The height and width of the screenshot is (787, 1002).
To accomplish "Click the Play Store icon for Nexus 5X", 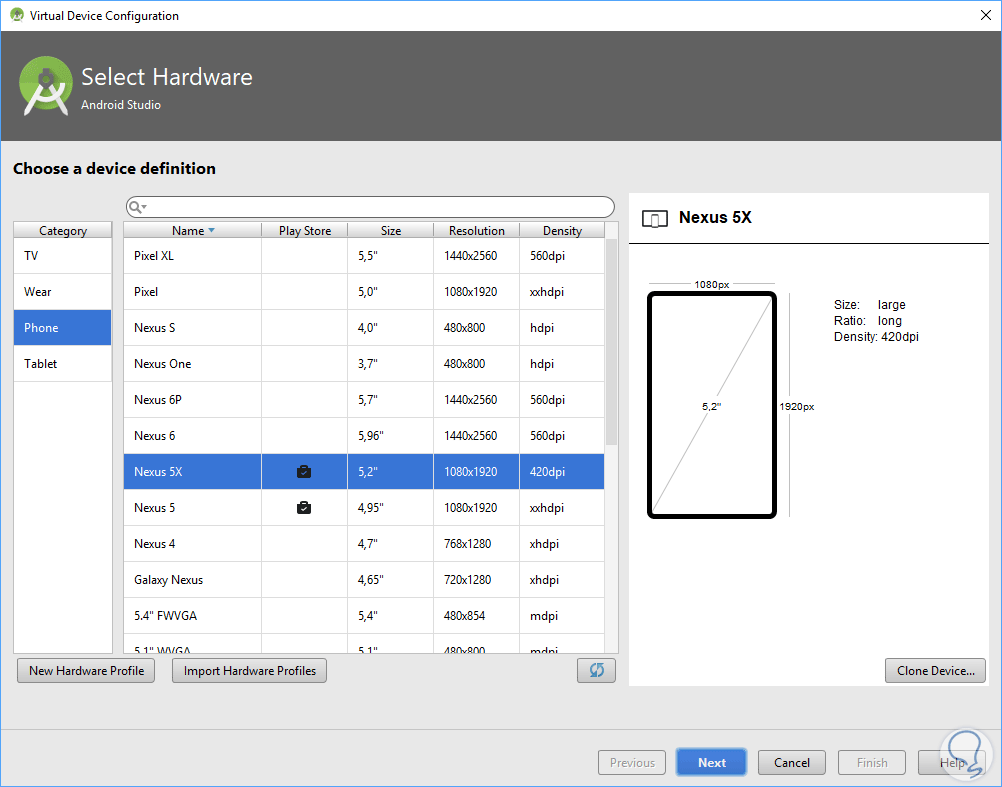I will [x=304, y=471].
